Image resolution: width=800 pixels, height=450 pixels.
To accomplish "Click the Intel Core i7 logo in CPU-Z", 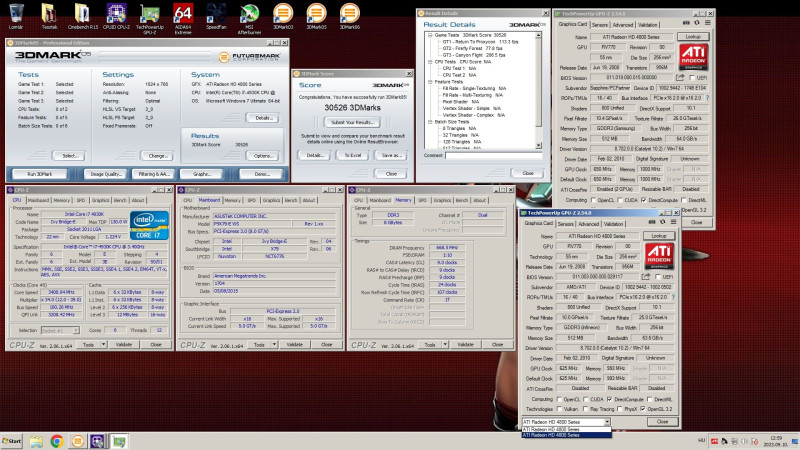I will coord(149,225).
